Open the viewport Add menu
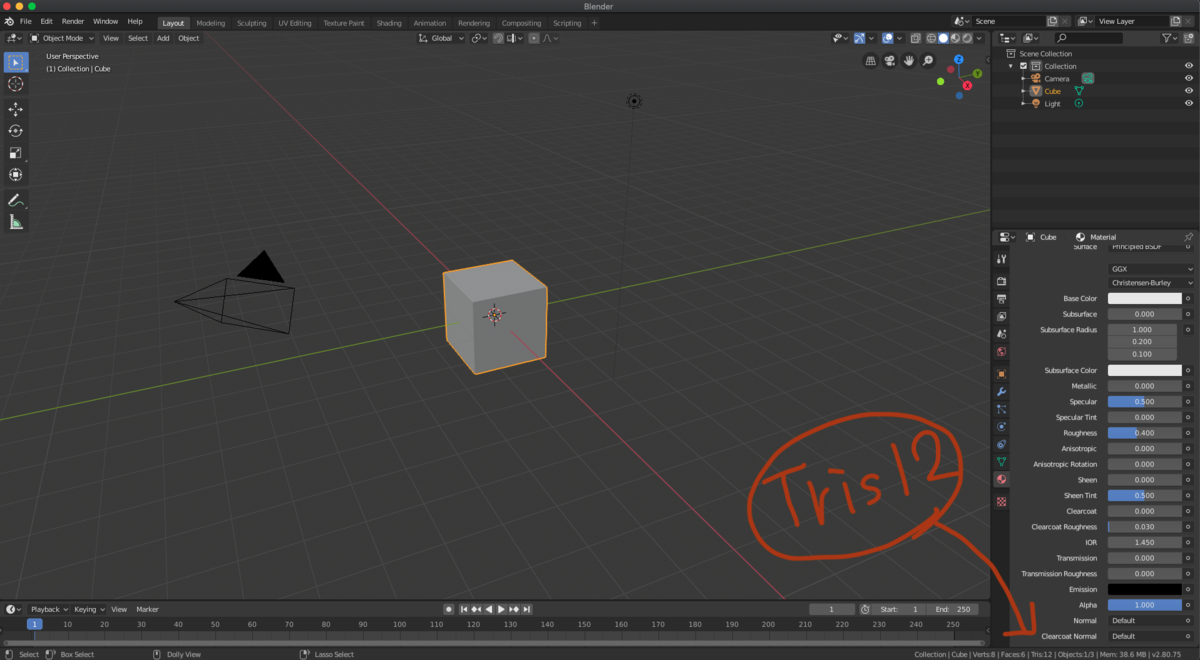 point(163,38)
